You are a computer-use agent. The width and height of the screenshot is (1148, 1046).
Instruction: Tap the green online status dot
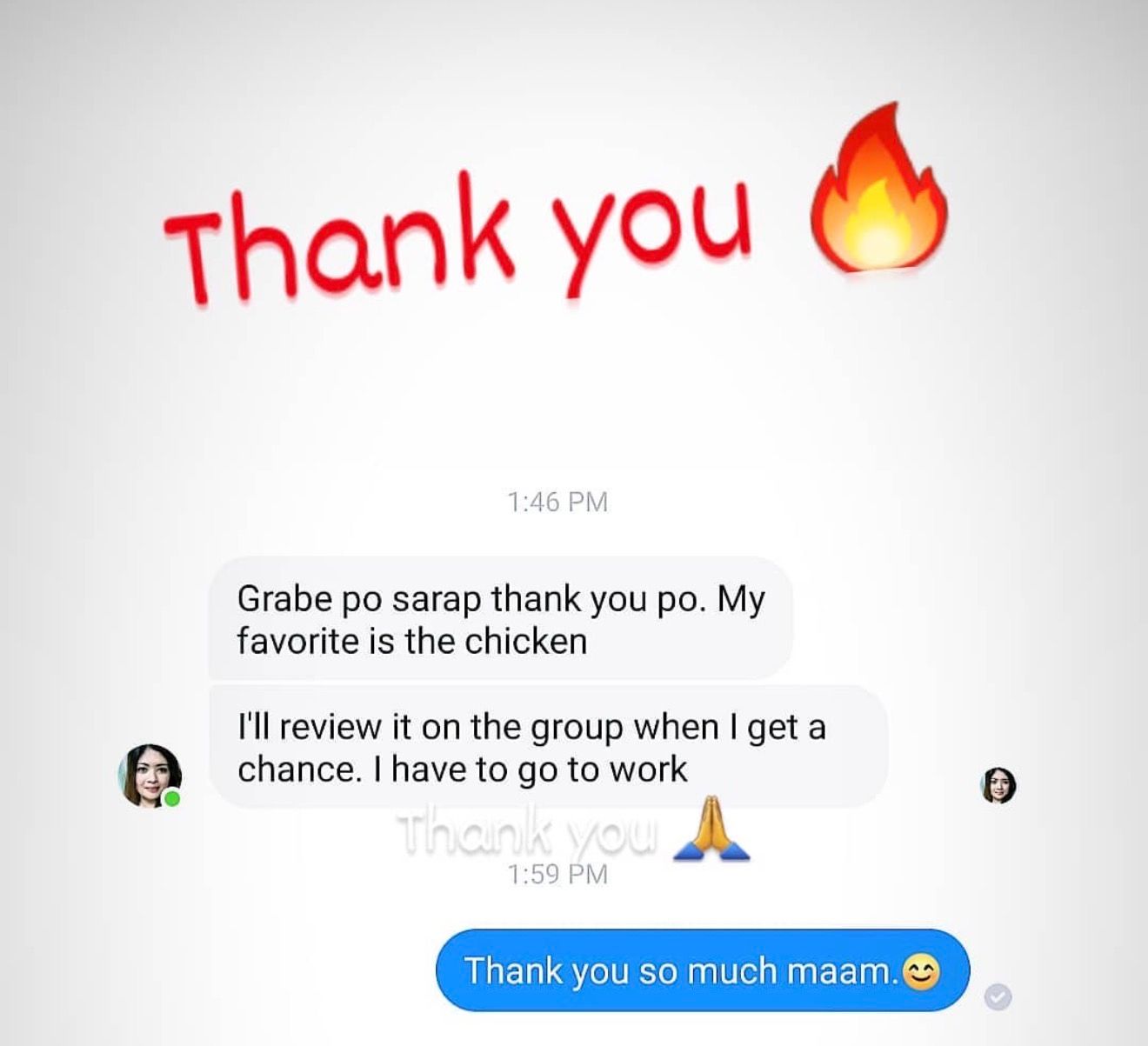click(172, 798)
